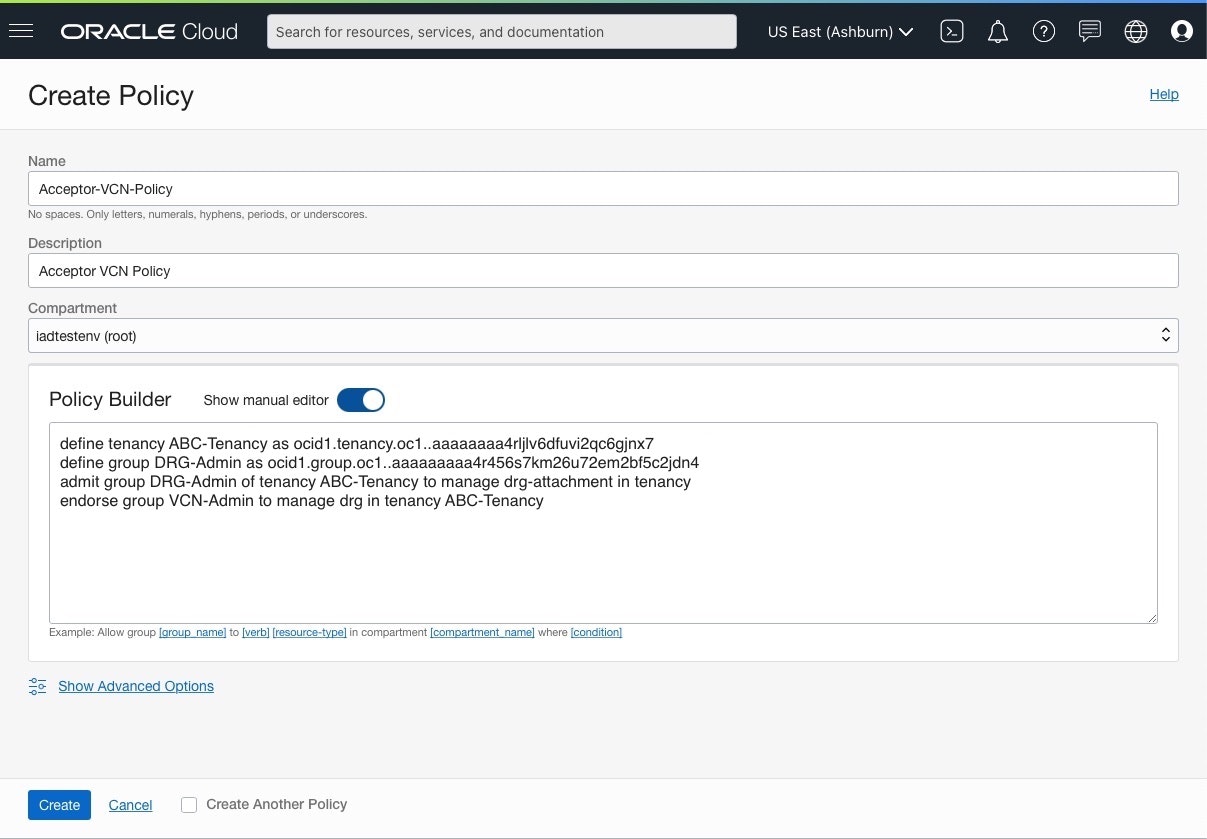Focus the resource search field
Screen dimensions: 1207x839
click(502, 31)
